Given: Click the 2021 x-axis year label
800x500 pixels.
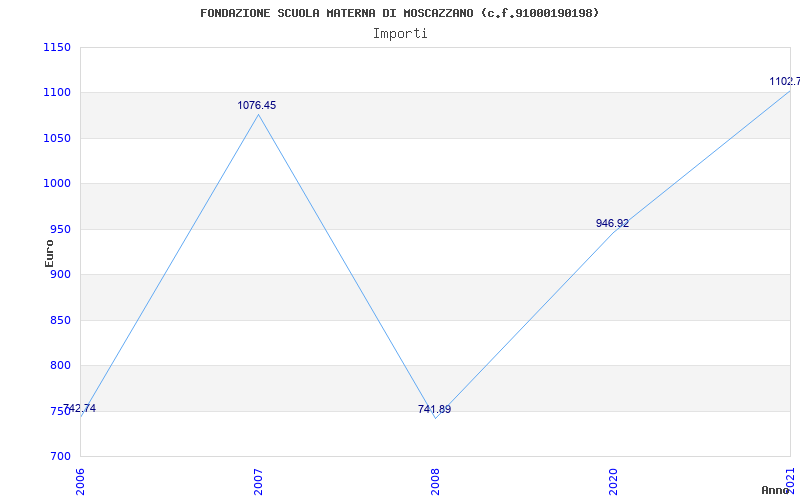Looking at the screenshot, I should click(x=790, y=481).
